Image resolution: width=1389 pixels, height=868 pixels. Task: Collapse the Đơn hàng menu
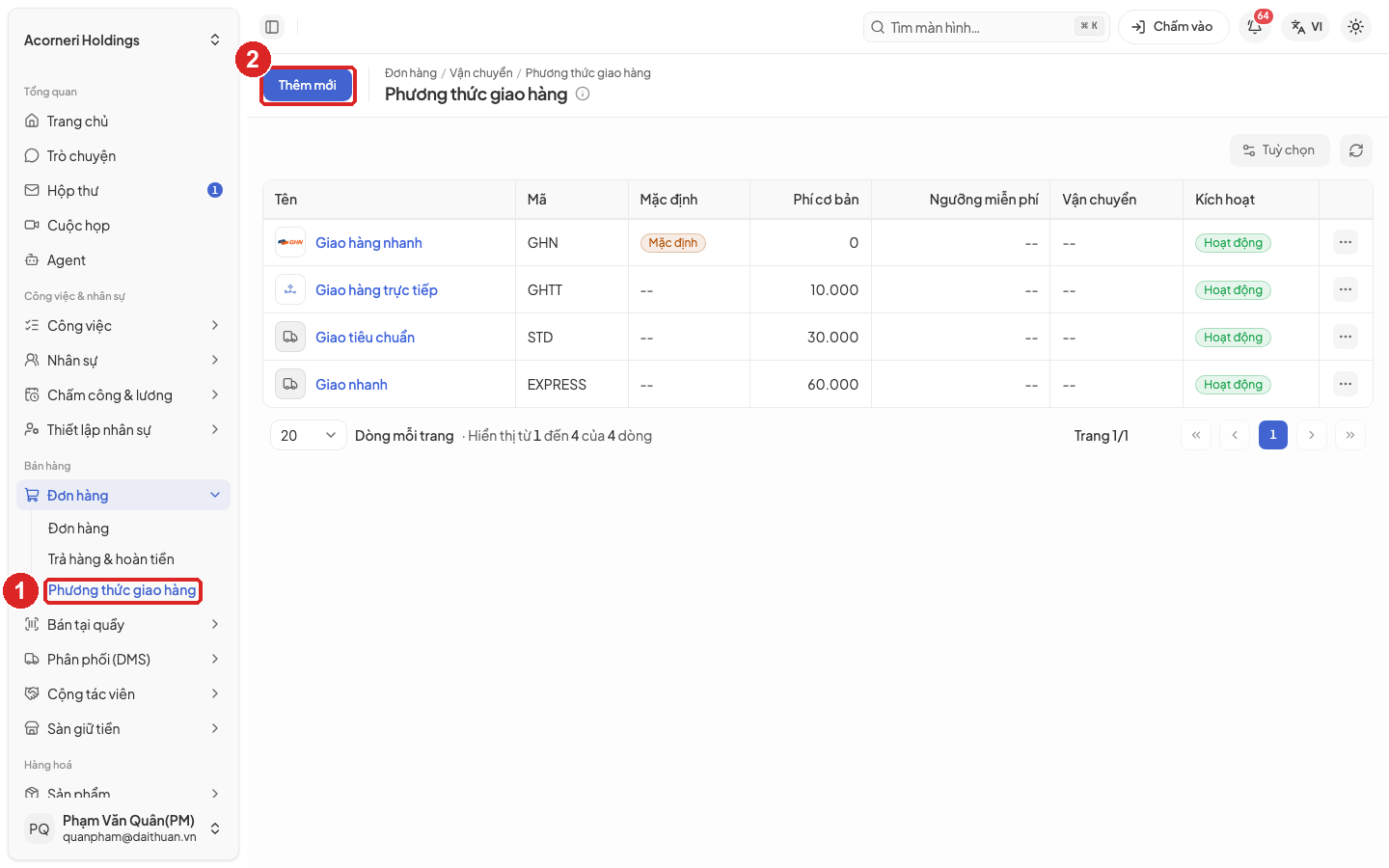[x=123, y=496]
